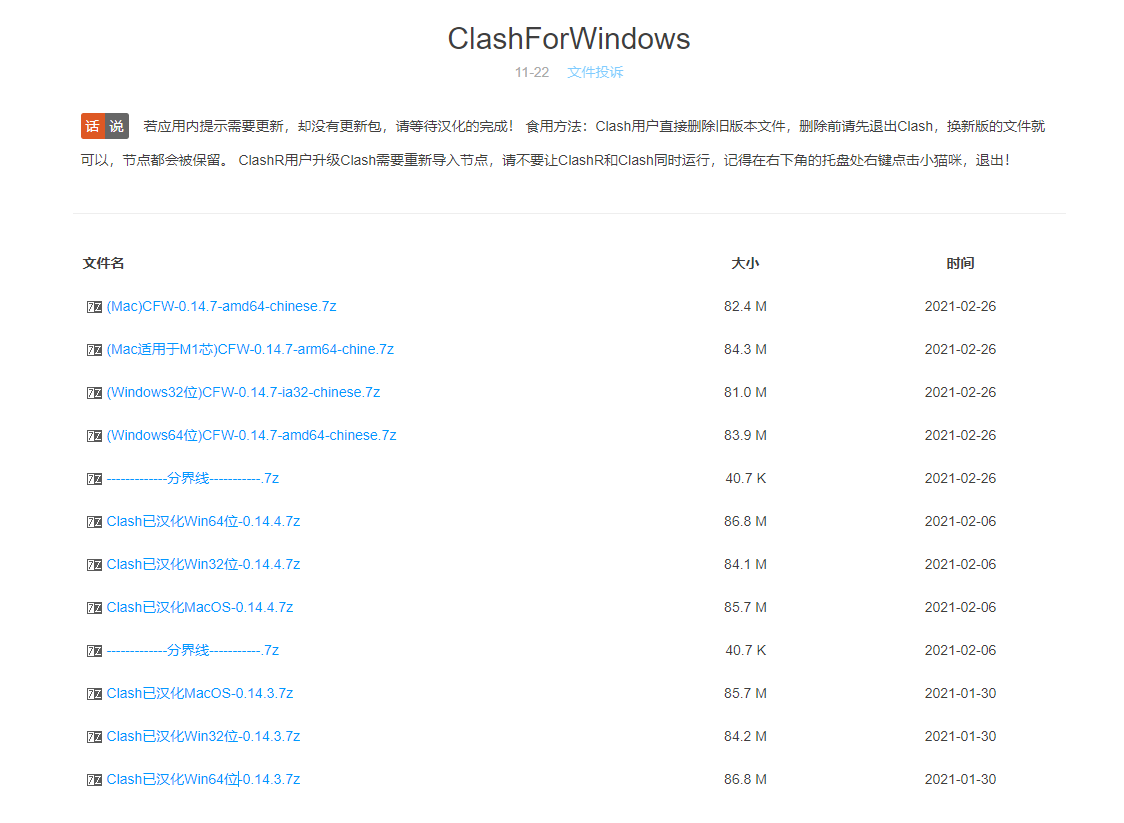Click the 文件名 column header

103,263
